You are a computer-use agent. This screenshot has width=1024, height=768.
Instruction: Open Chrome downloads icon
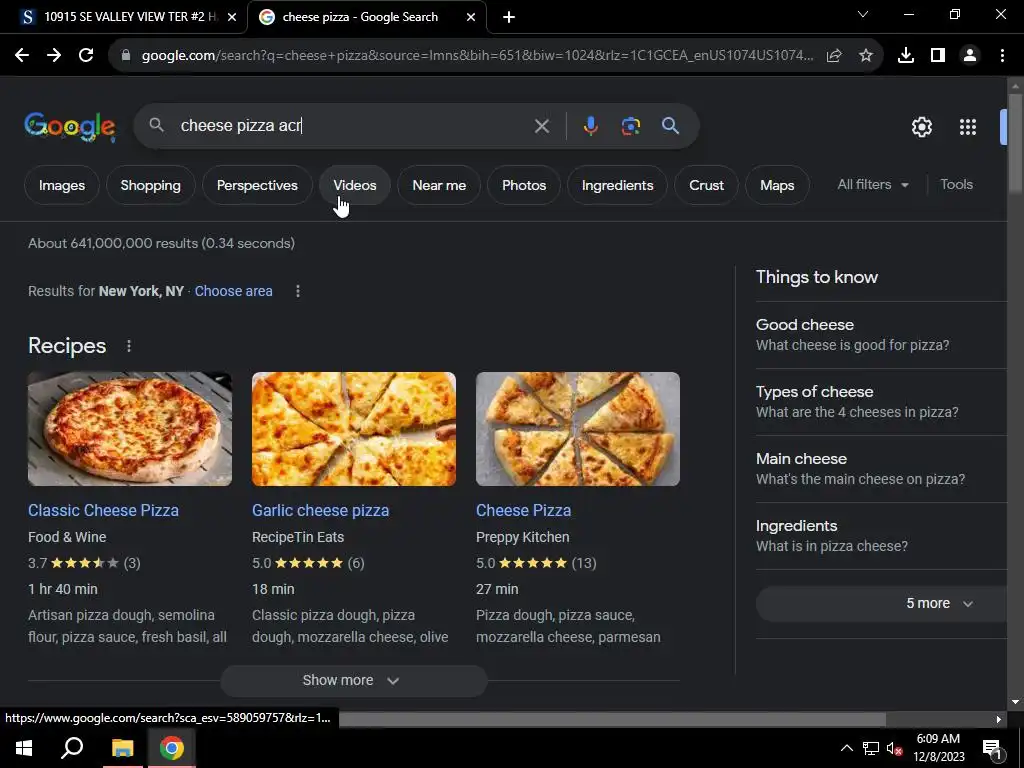(906, 56)
